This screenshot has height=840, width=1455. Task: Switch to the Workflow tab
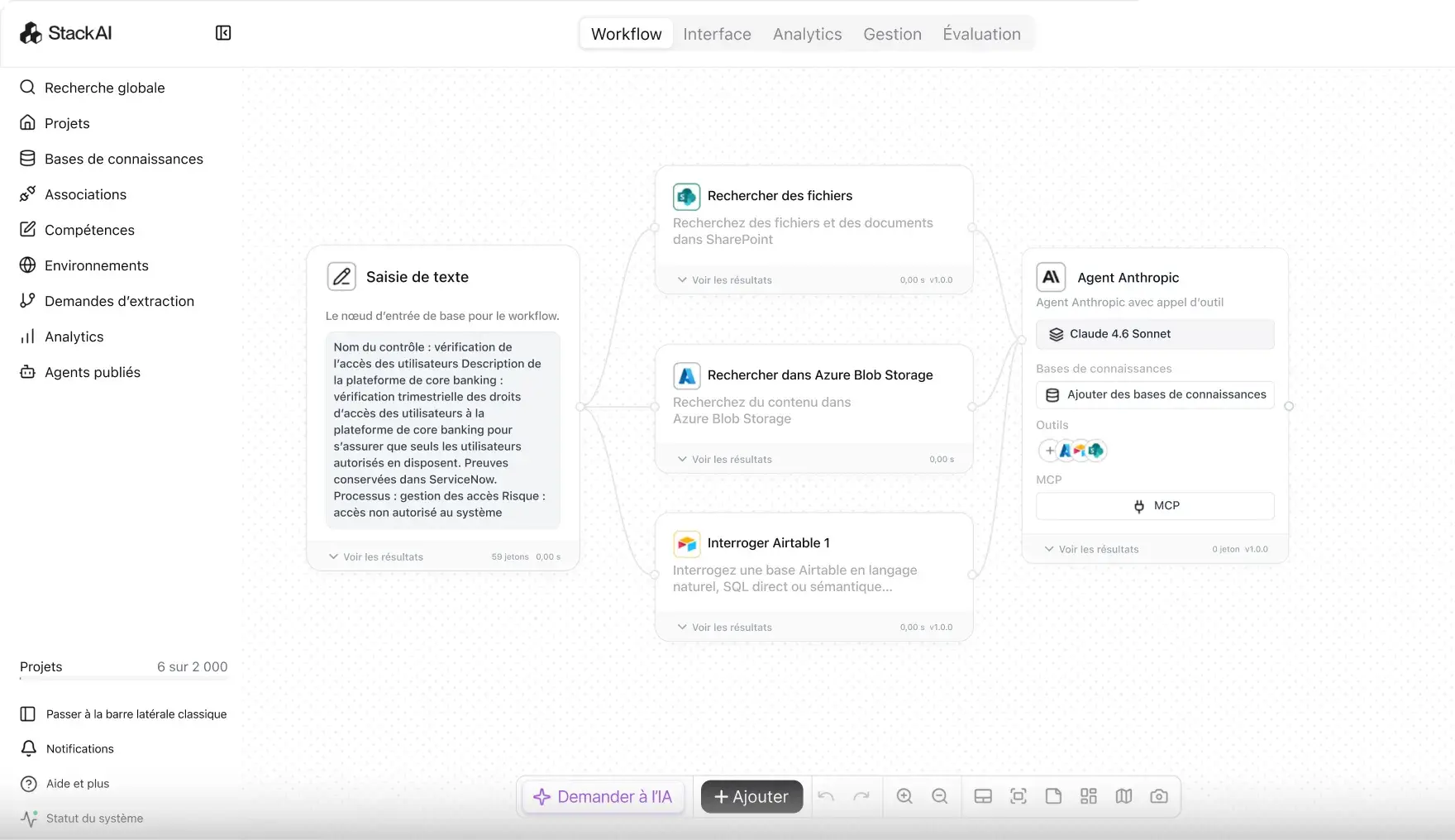(627, 34)
